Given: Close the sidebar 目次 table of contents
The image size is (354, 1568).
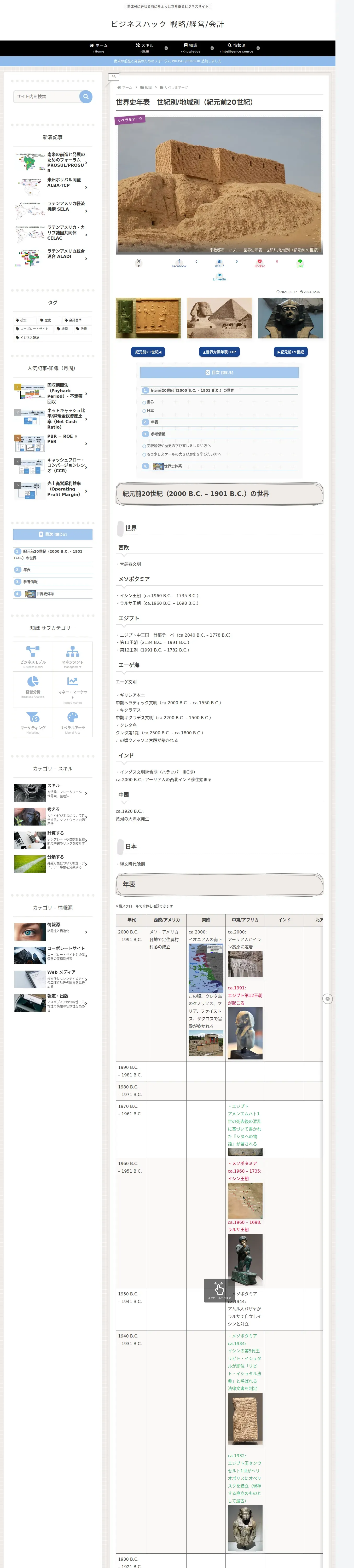Looking at the screenshot, I should point(53,534).
